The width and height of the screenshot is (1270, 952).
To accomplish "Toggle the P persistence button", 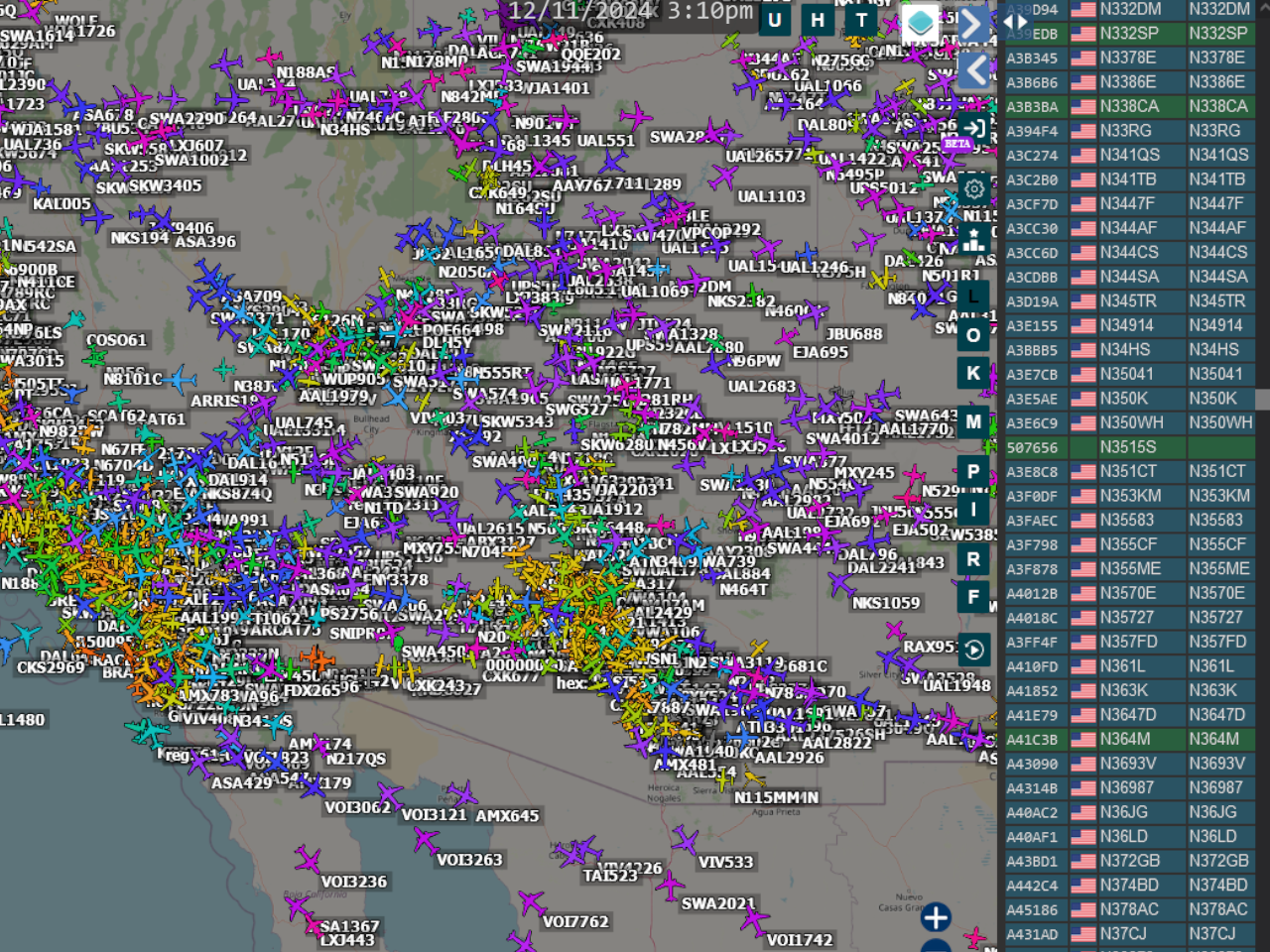I will (973, 472).
